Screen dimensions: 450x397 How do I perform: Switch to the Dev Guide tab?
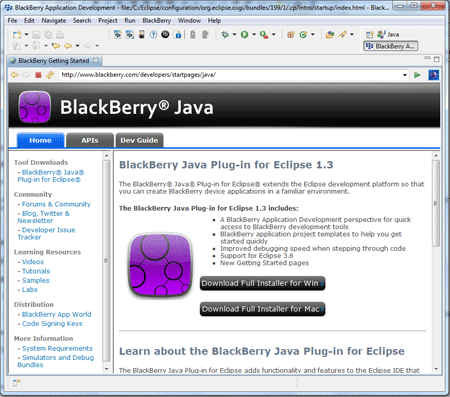(139, 140)
